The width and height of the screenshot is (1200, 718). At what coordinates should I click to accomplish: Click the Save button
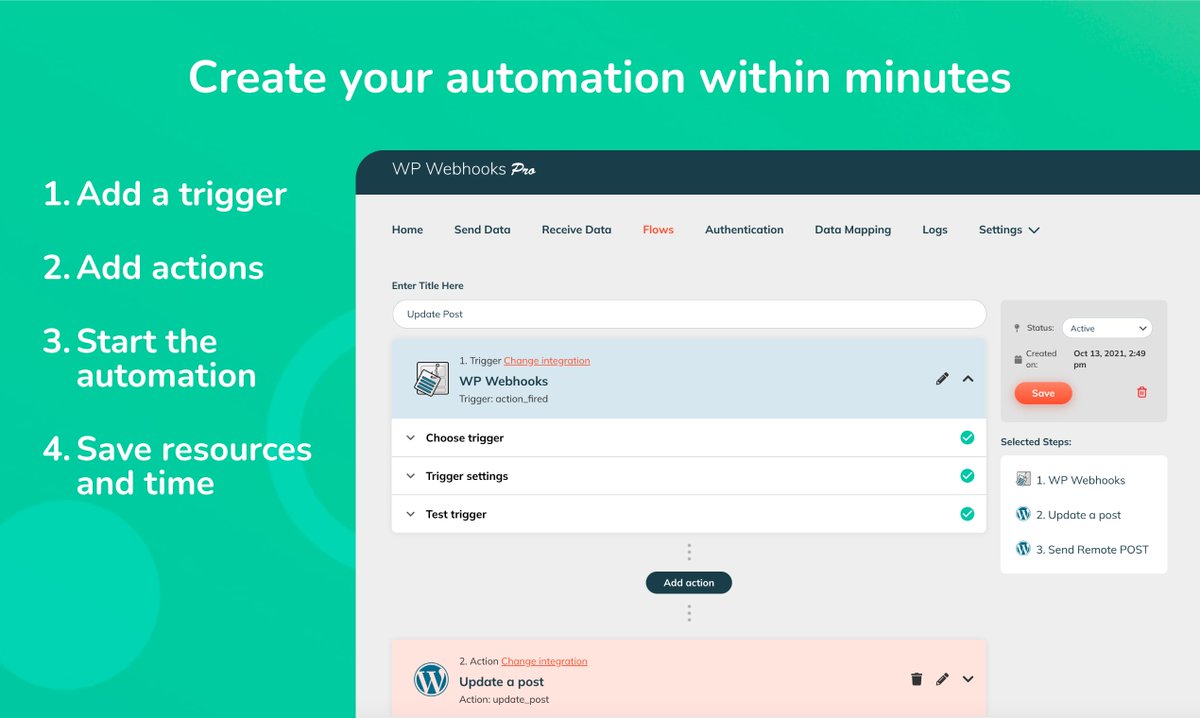pyautogui.click(x=1043, y=393)
